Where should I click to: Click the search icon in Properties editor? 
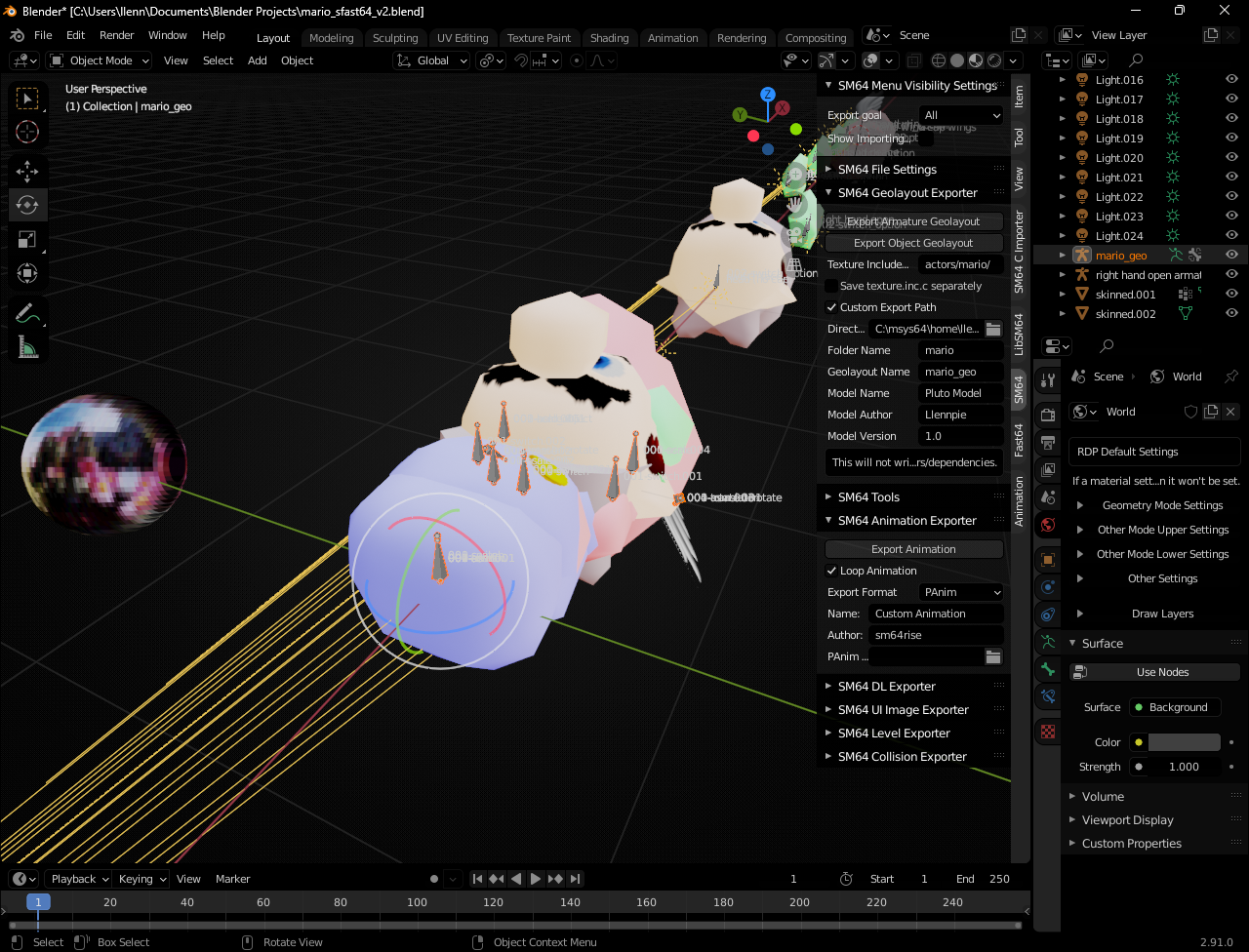click(x=1107, y=346)
